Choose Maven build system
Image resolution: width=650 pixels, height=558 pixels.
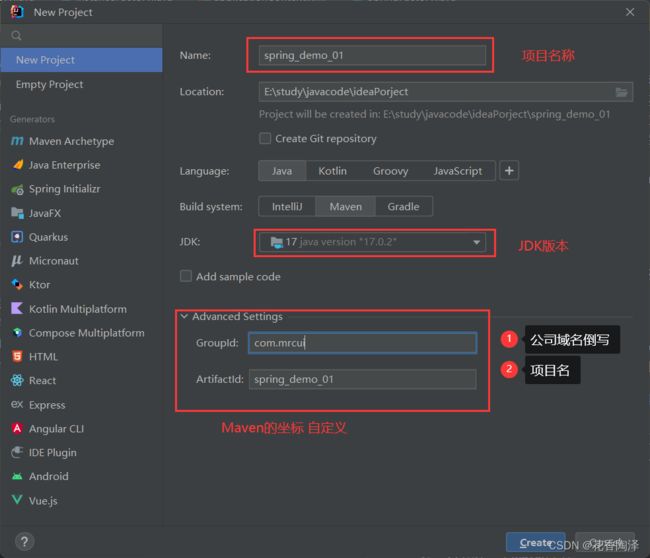click(346, 206)
